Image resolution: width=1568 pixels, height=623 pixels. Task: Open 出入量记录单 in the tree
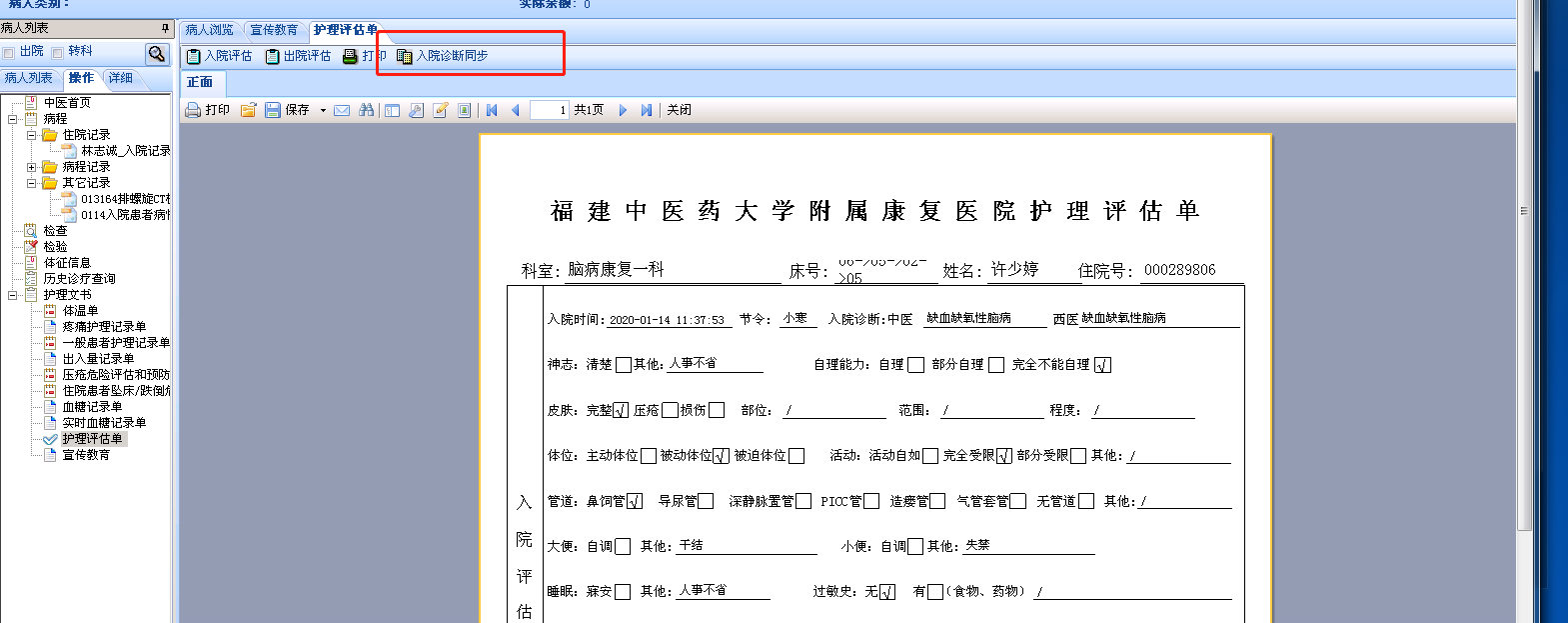click(98, 359)
